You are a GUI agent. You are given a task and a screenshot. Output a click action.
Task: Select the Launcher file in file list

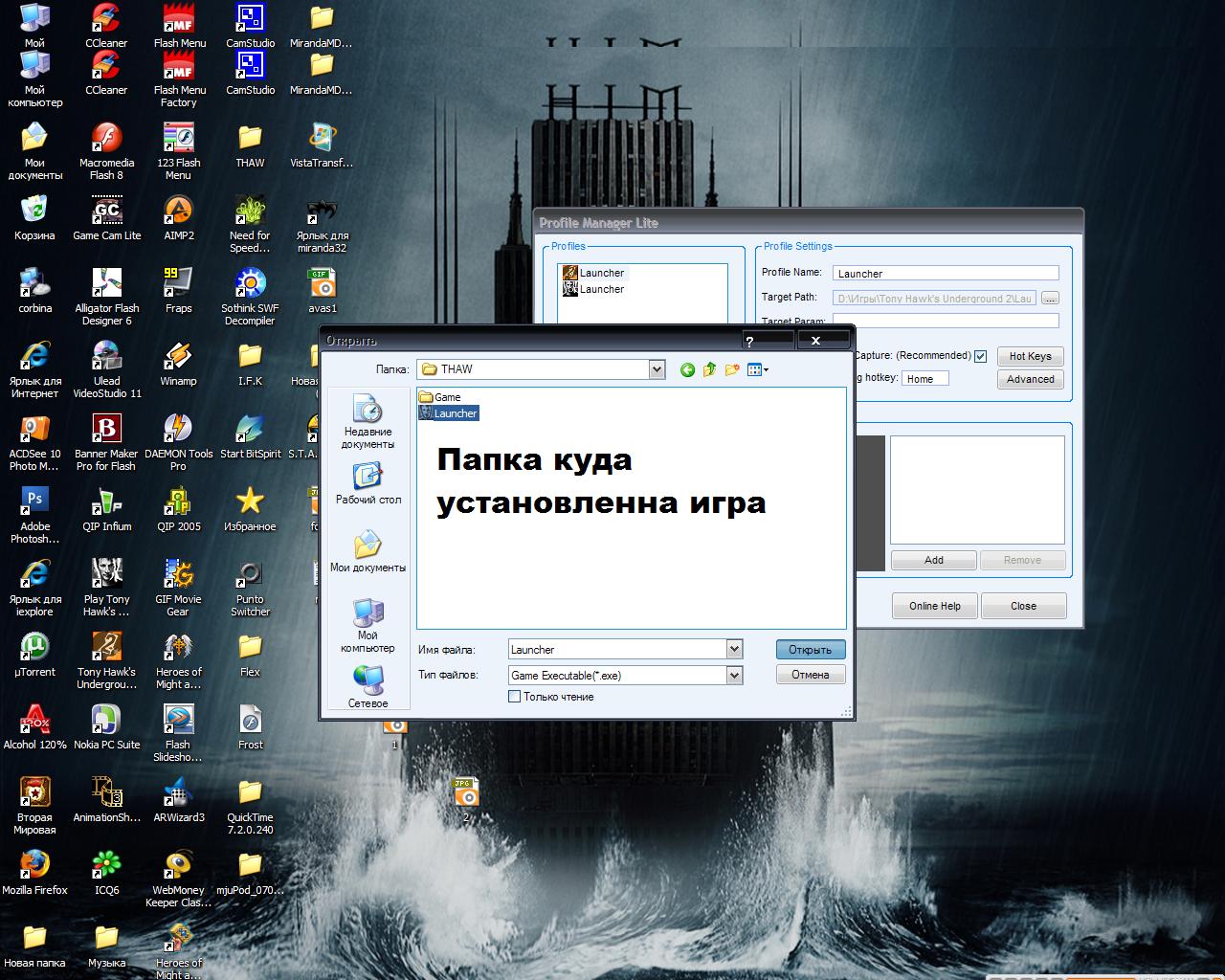(x=449, y=413)
